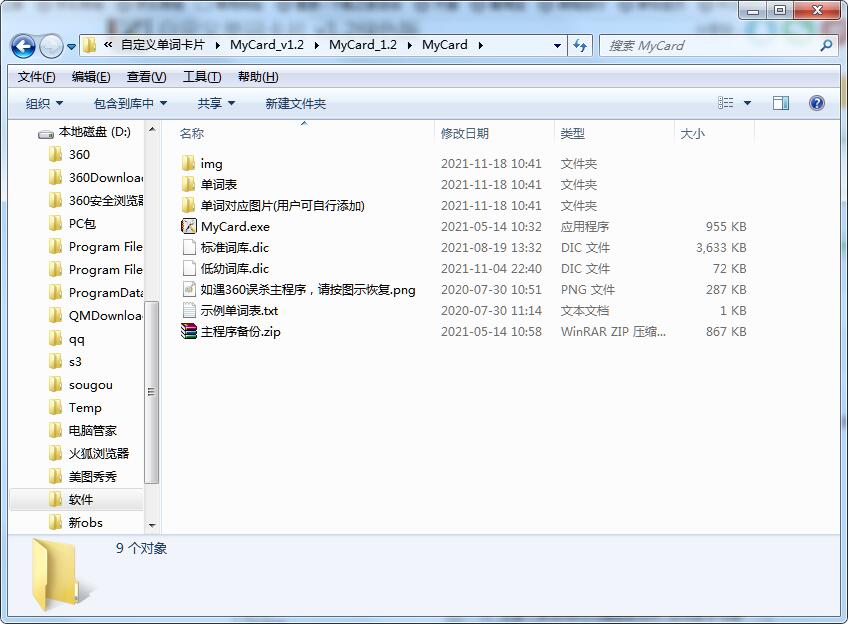This screenshot has width=848, height=624.
Task: Open the address bar history dropdown arrow
Action: [x=557, y=46]
